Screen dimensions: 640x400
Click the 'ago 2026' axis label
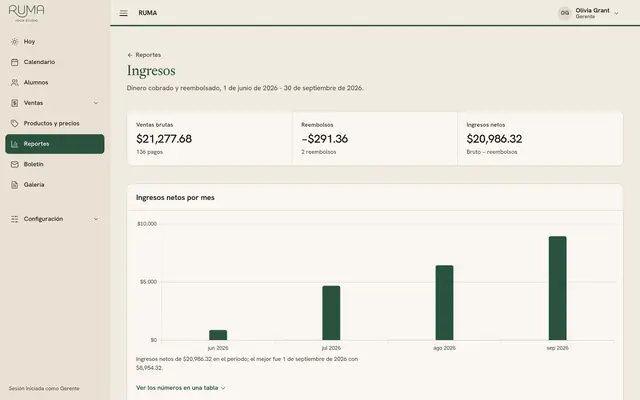pyautogui.click(x=444, y=348)
